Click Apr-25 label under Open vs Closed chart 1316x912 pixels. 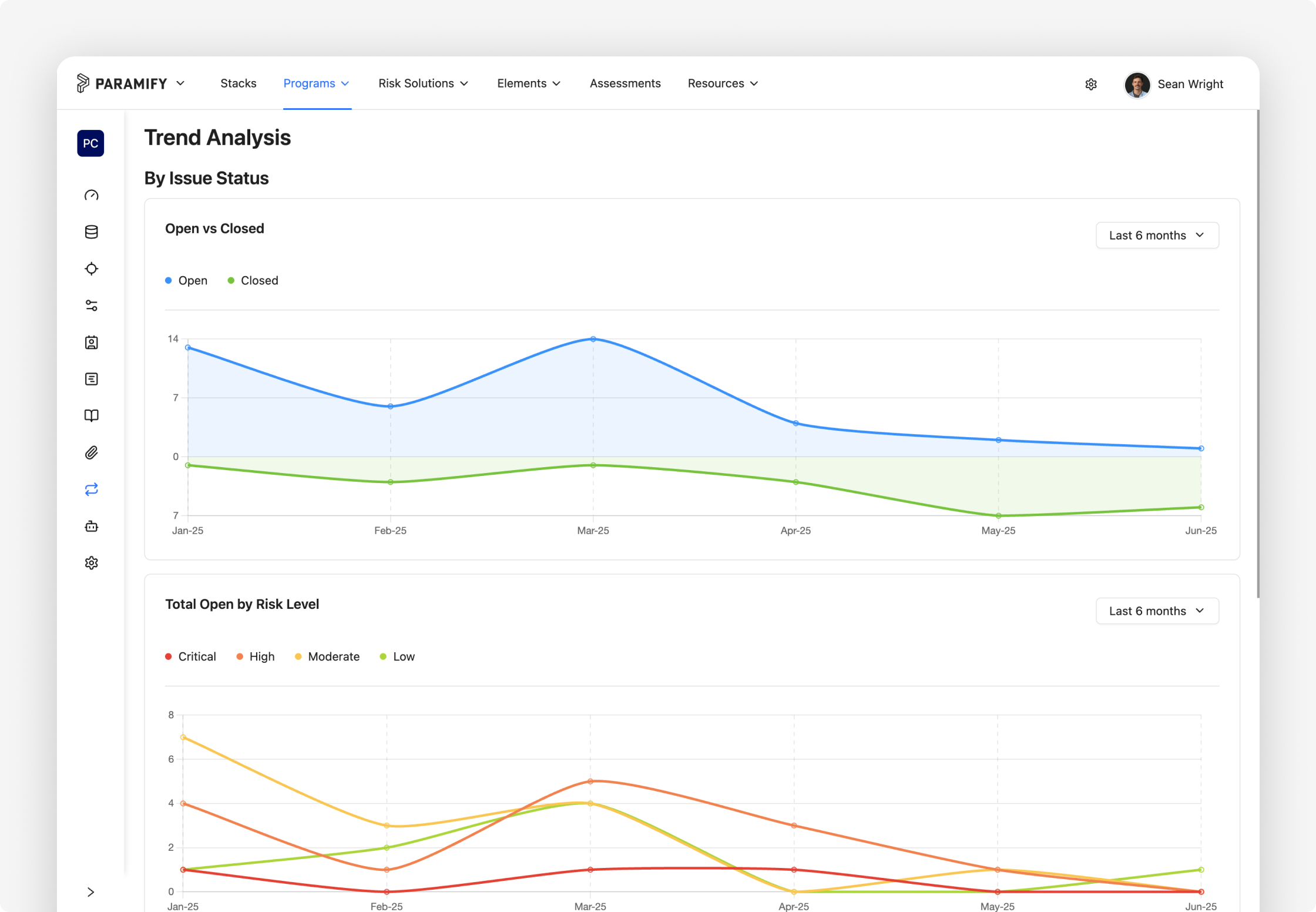tap(795, 531)
